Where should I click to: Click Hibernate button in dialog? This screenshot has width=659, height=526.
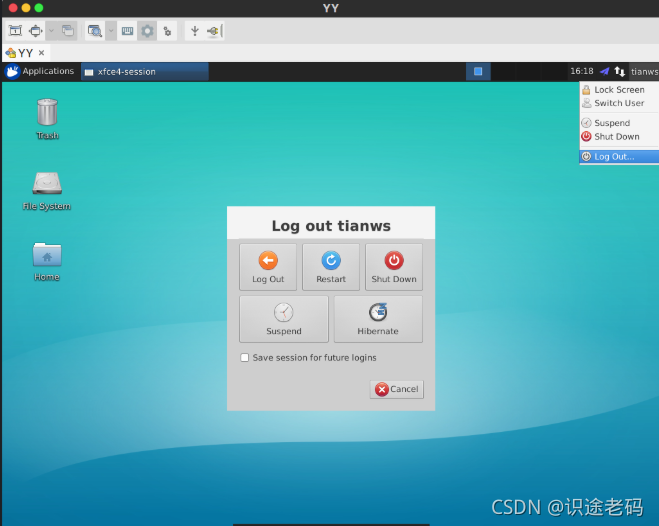[x=378, y=319]
